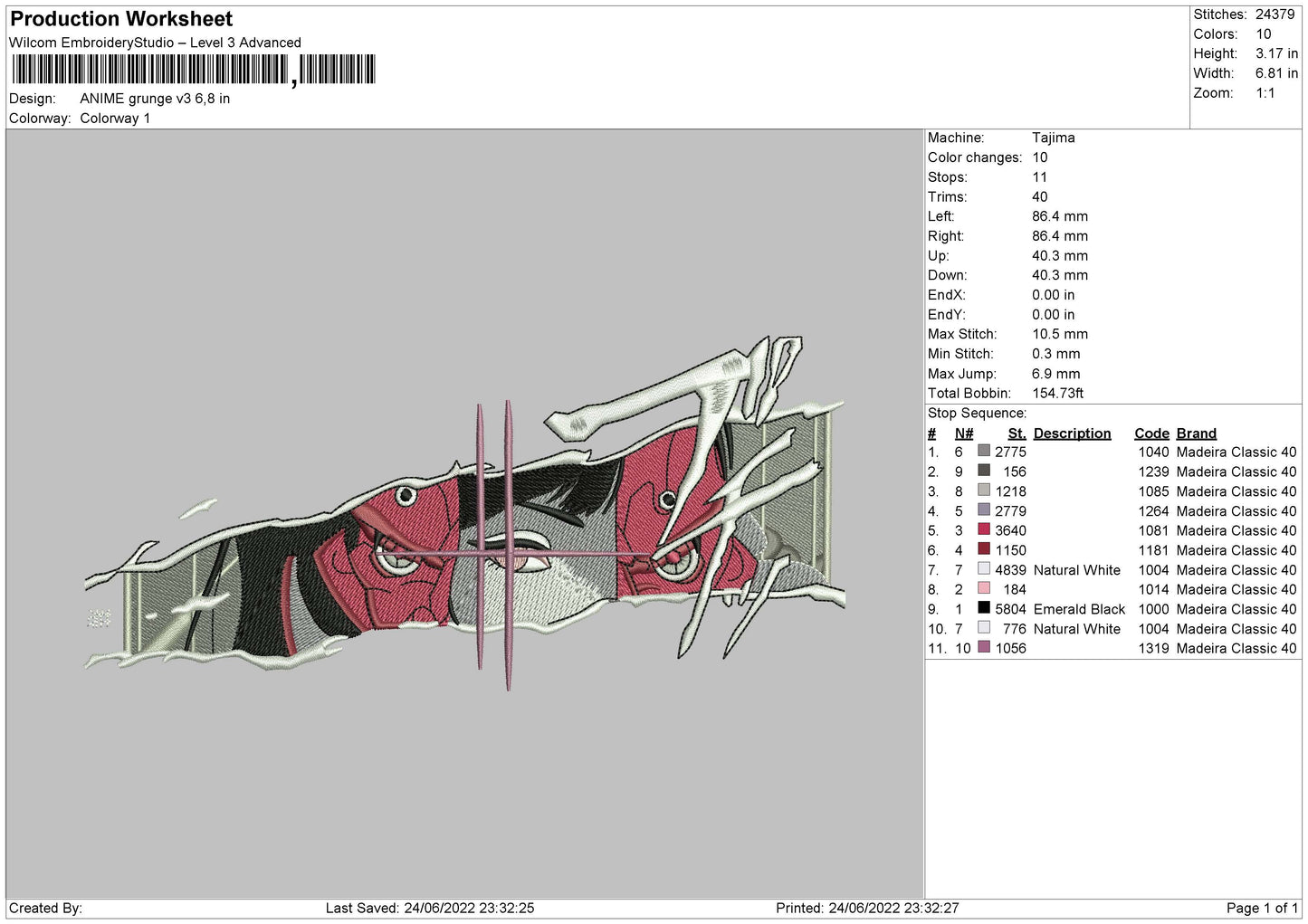Click the Code column header
1308x924 pixels.
pos(1151,433)
